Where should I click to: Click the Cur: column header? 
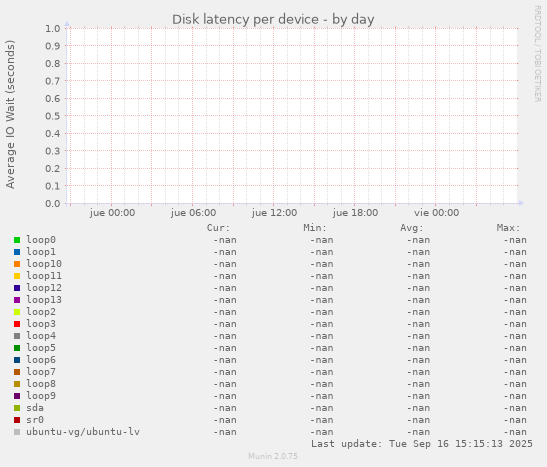coord(218,228)
